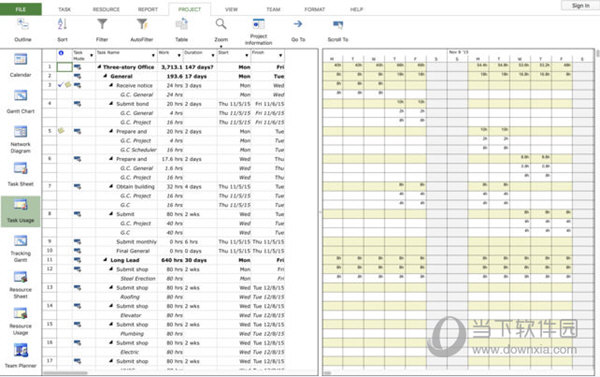The image size is (600, 377).
Task: Collapse the General summary task
Action: tap(105, 76)
